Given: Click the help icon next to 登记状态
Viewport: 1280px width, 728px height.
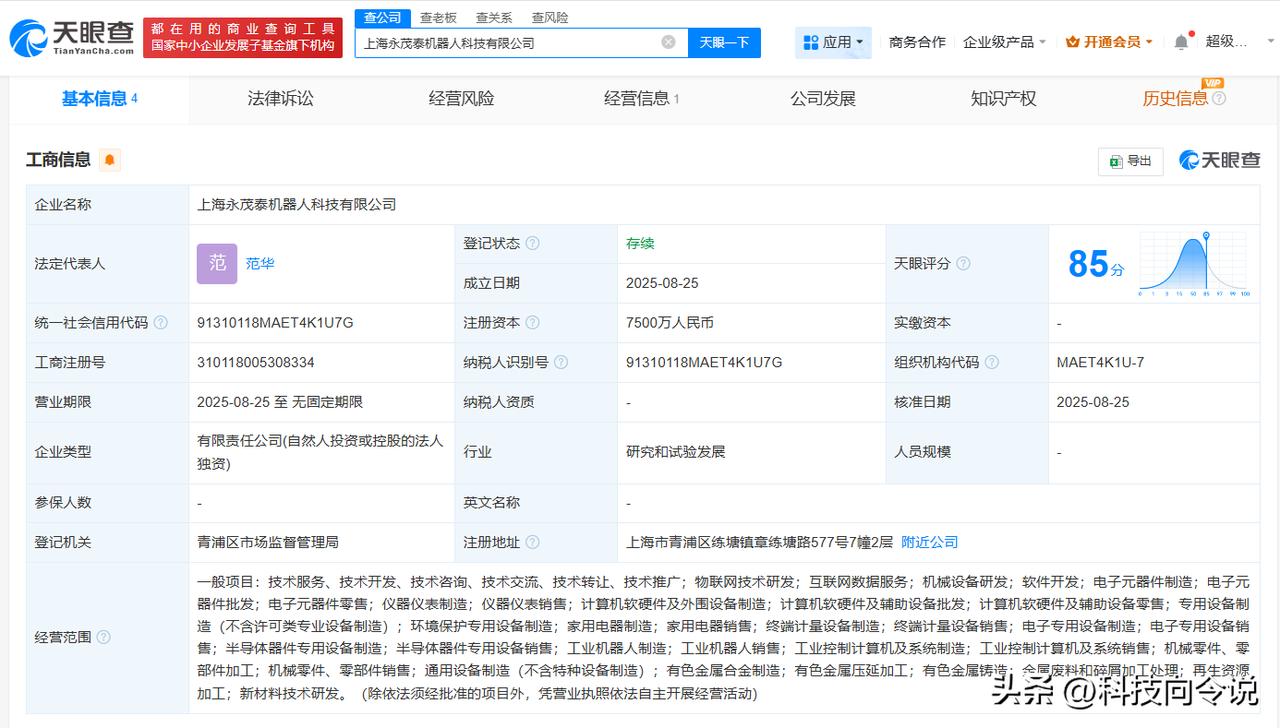Looking at the screenshot, I should (532, 243).
